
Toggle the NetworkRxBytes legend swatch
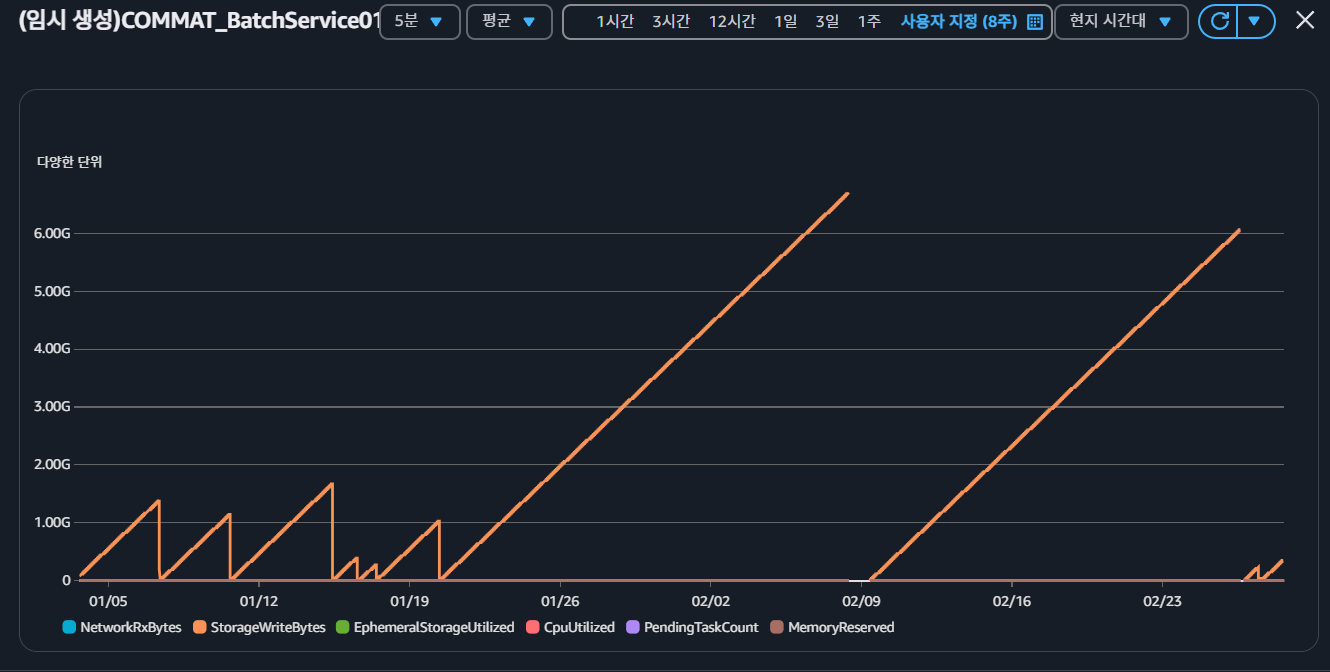pos(69,628)
